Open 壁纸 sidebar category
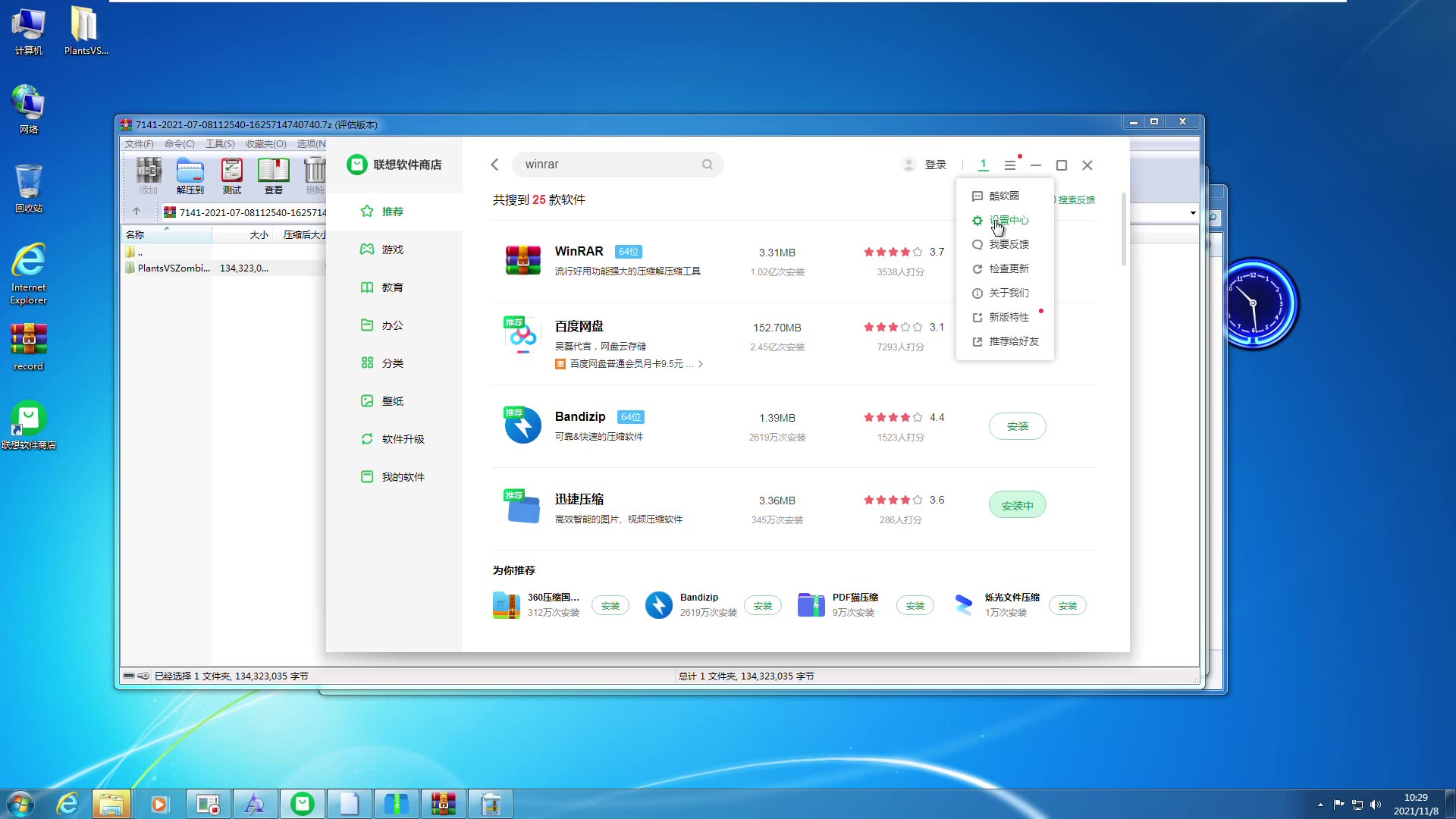The height and width of the screenshot is (819, 1456). coord(394,401)
